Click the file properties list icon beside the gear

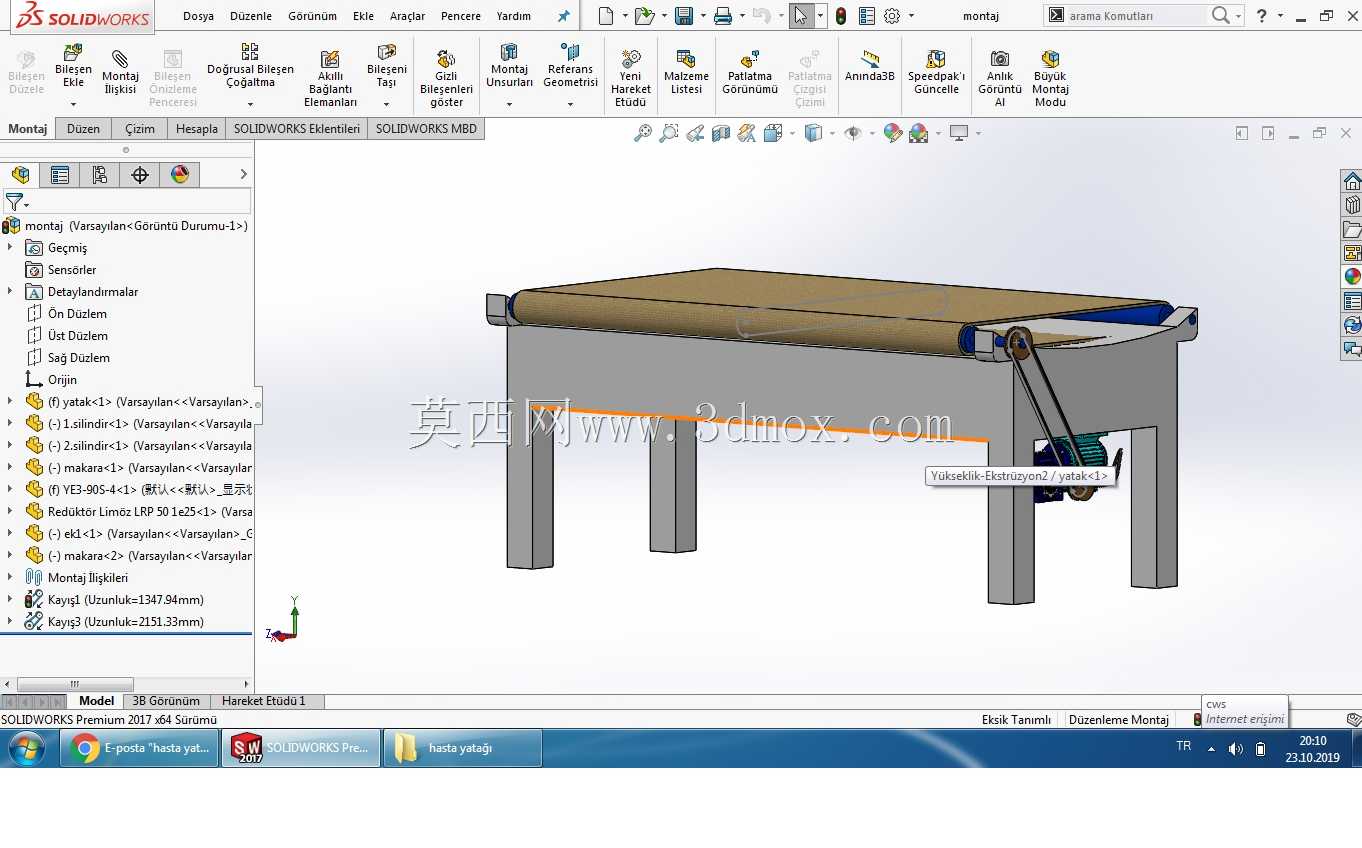pyautogui.click(x=866, y=16)
